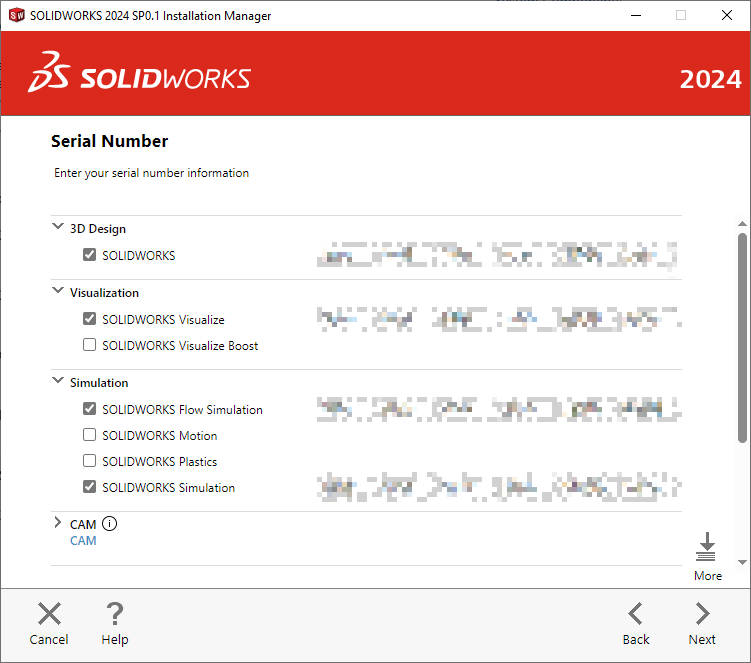Screen dimensions: 751x663
Task: Expand the CAM section chevron
Action: click(57, 523)
